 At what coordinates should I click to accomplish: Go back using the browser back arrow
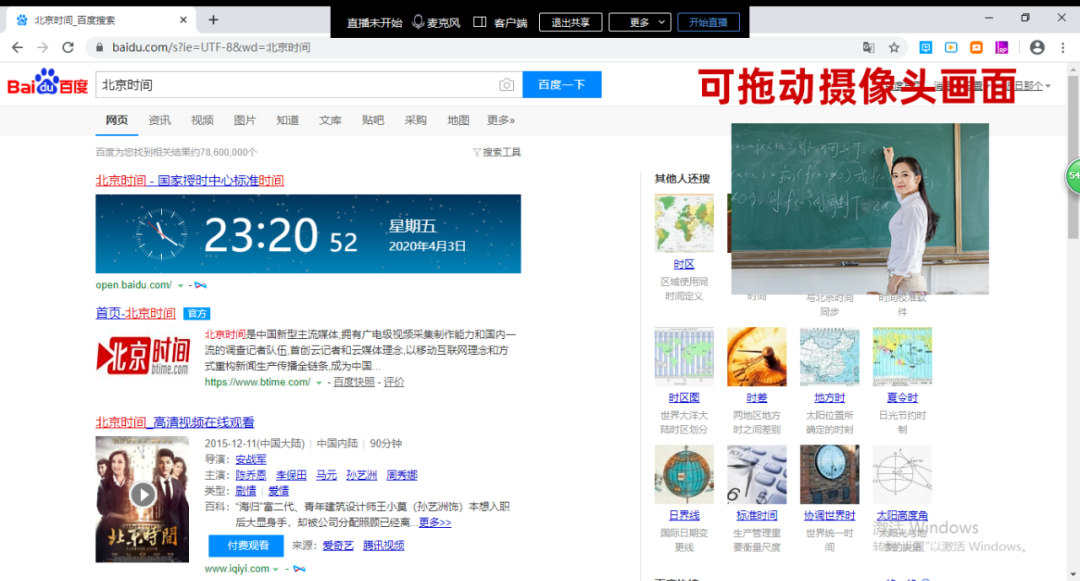pos(17,47)
